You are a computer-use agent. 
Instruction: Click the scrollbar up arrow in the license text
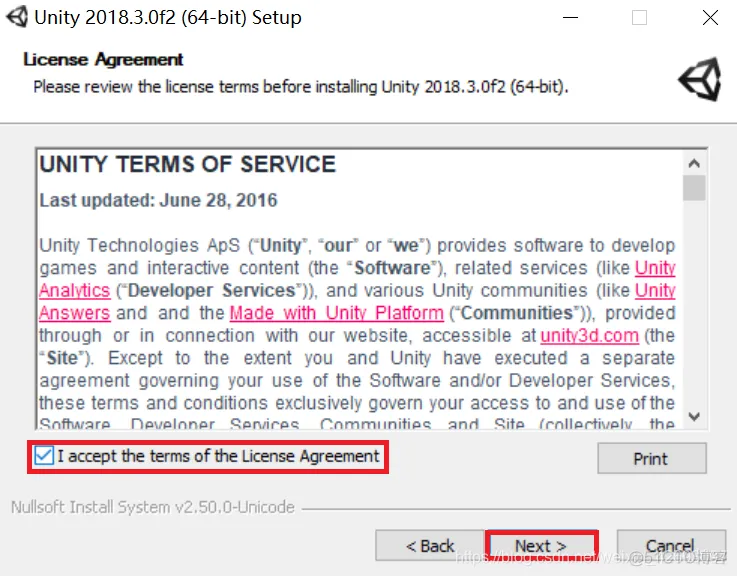coord(694,164)
